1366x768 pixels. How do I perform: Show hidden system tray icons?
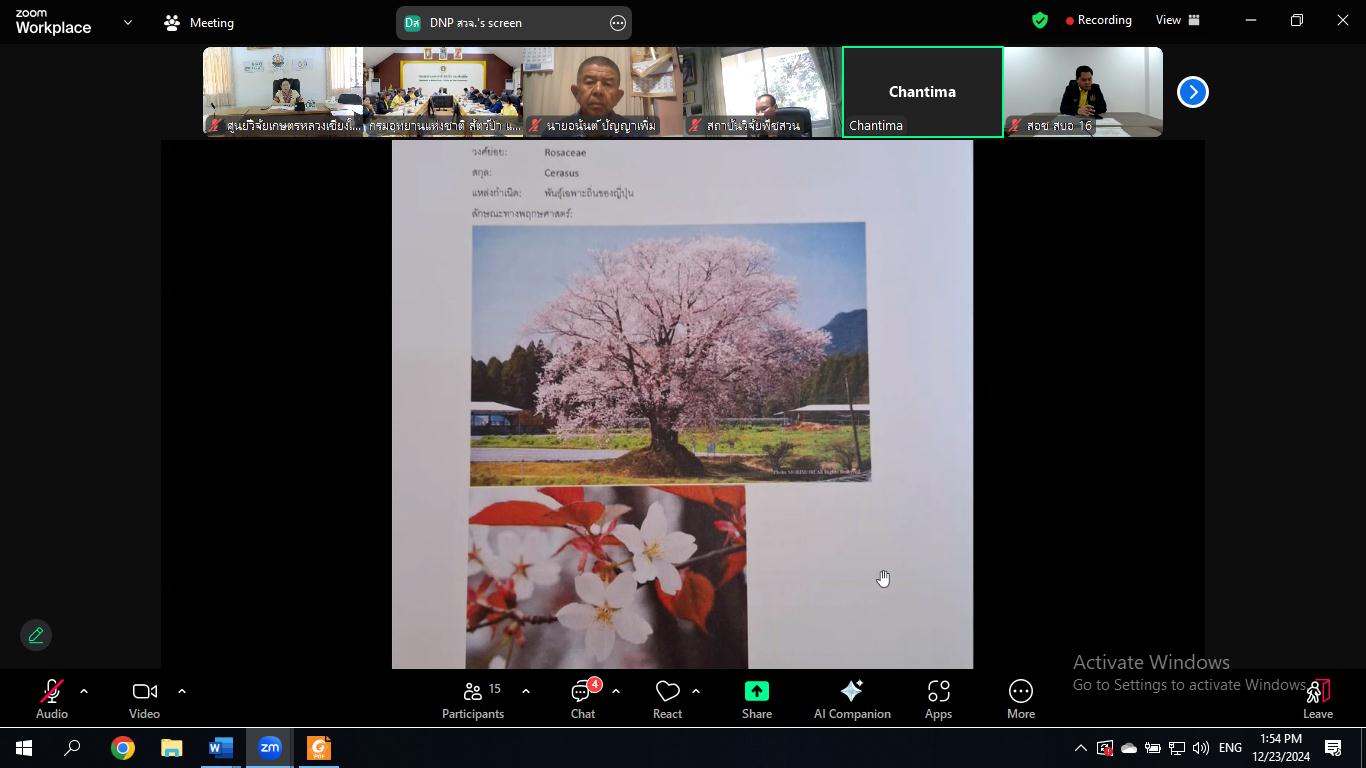1080,748
